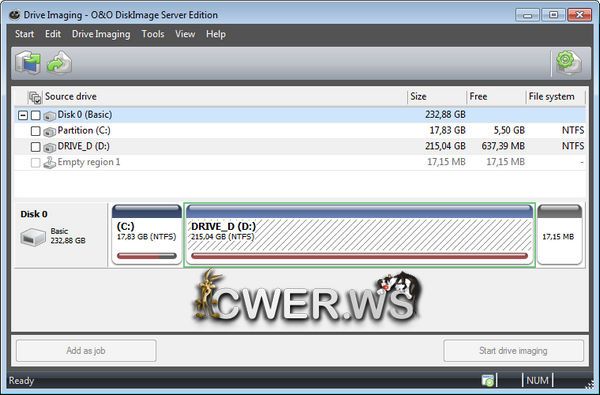Select the Disk 0 (Basic) row
This screenshot has width=600, height=395.
point(300,115)
